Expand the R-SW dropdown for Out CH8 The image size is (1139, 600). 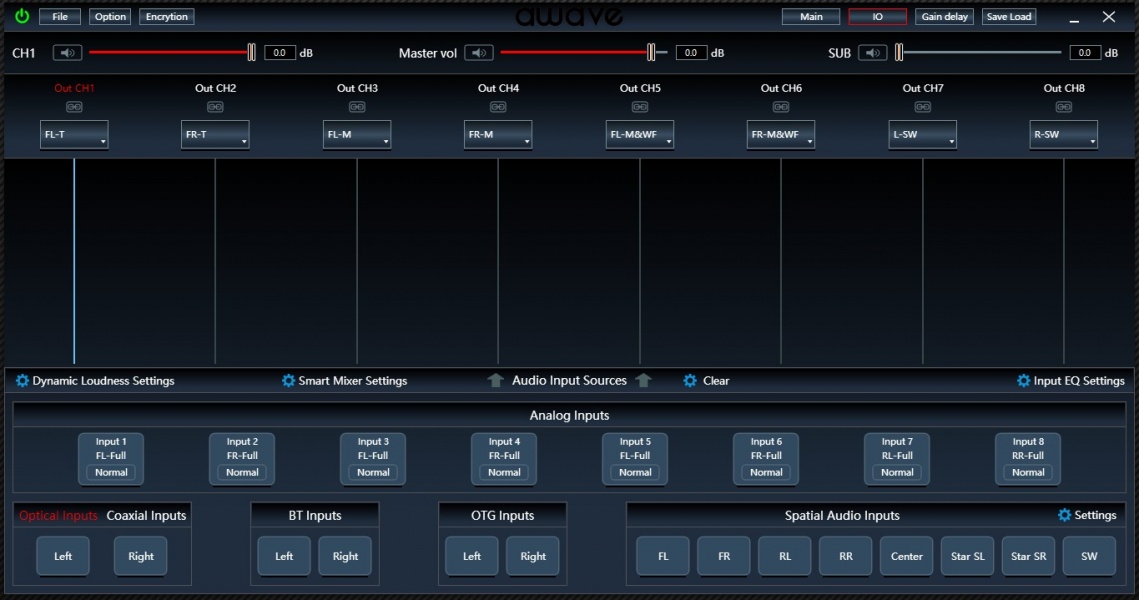click(x=1064, y=135)
